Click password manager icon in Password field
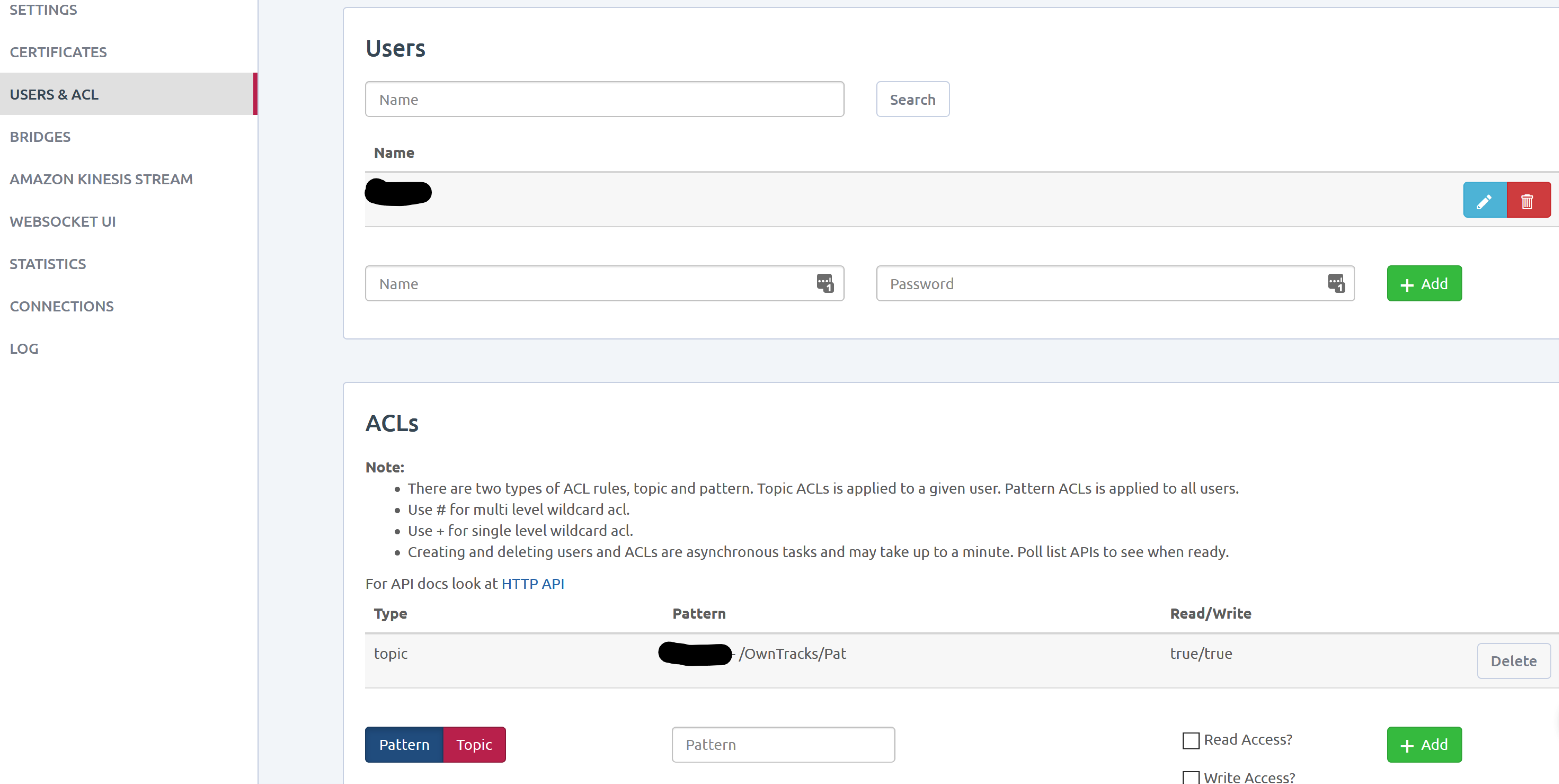1559x784 pixels. 1336,283
